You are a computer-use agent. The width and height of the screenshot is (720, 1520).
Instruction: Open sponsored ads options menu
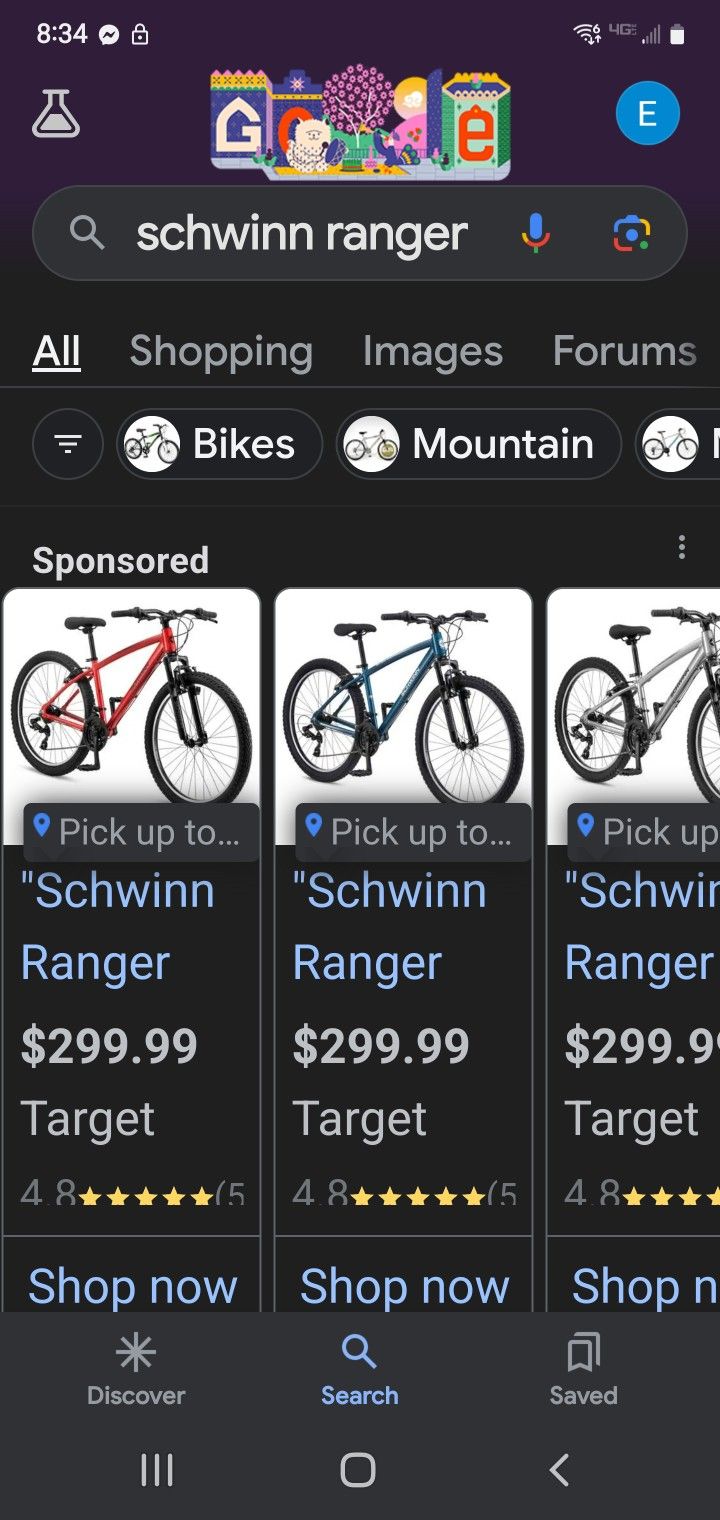681,547
